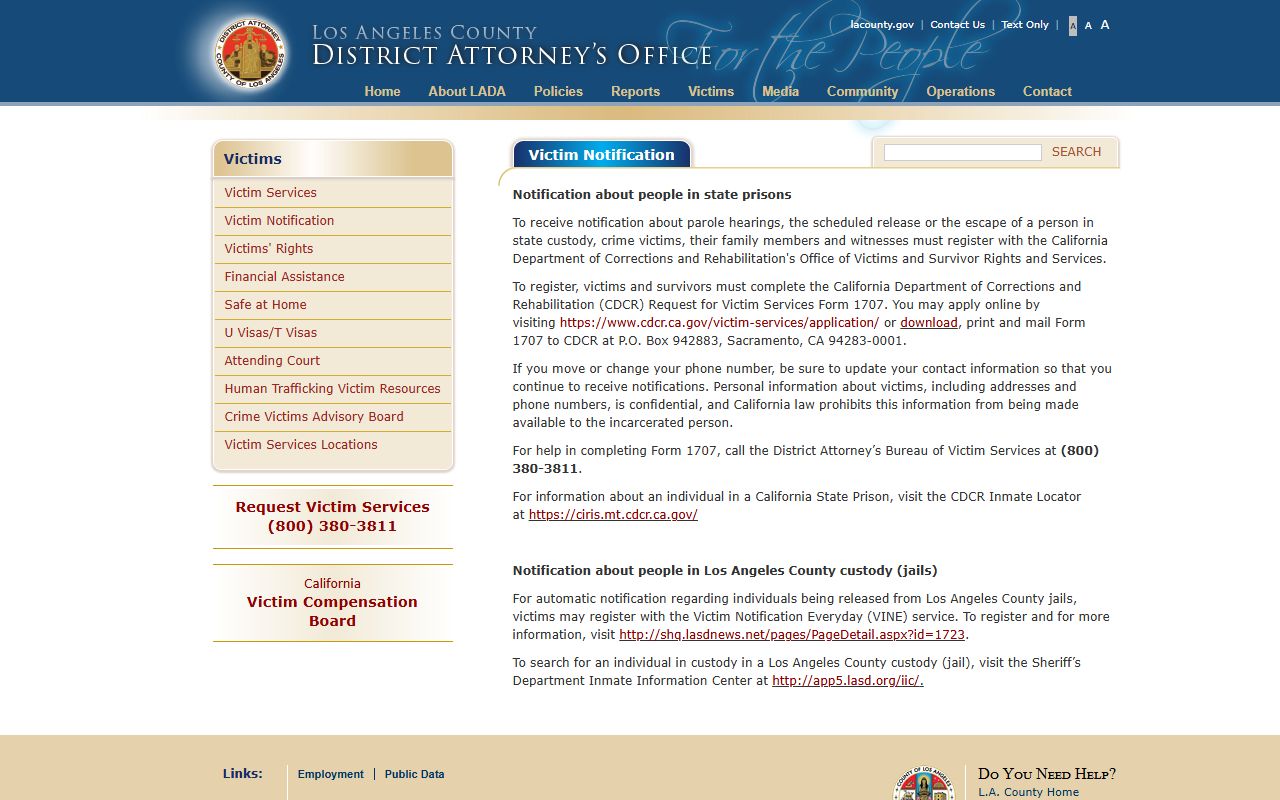Open the Home menu
The width and height of the screenshot is (1280, 800).
point(382,91)
